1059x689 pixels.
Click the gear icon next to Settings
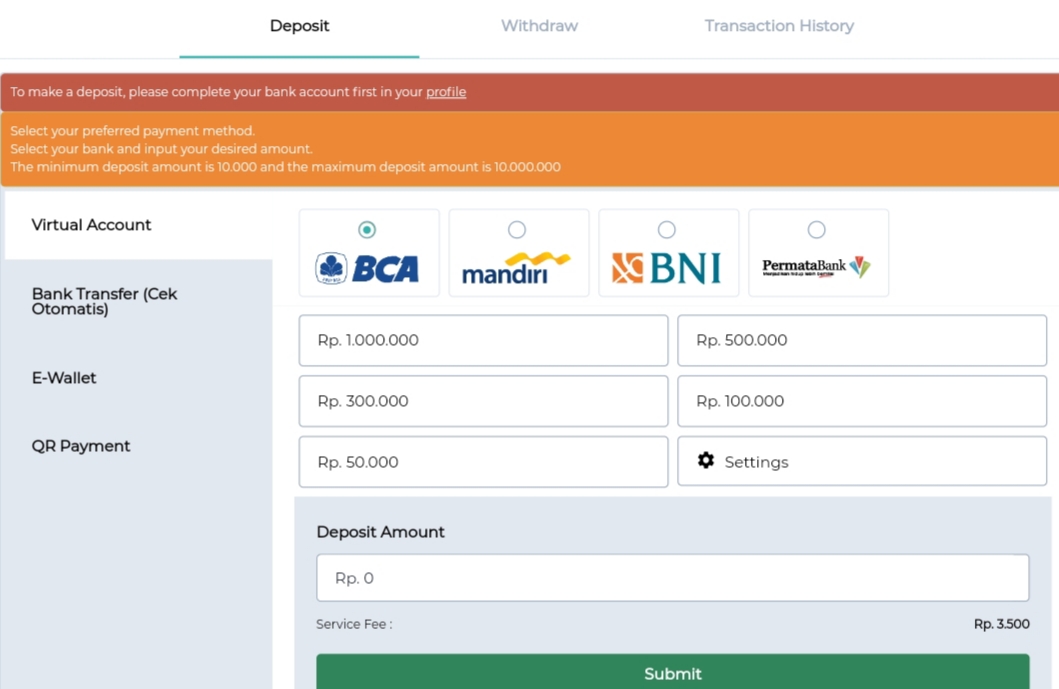[706, 461]
